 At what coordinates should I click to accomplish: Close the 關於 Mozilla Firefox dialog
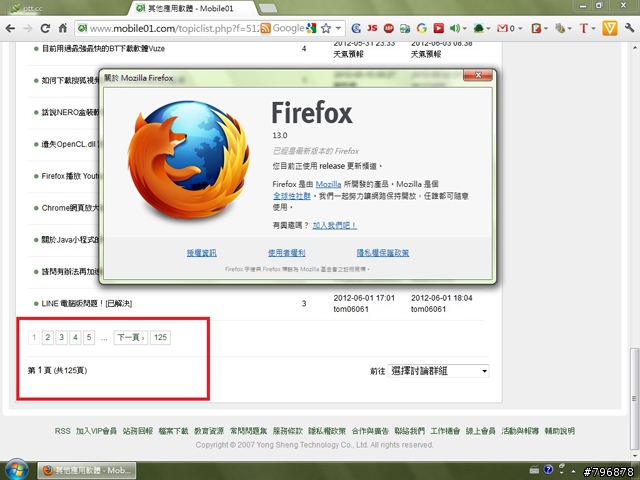(478, 75)
